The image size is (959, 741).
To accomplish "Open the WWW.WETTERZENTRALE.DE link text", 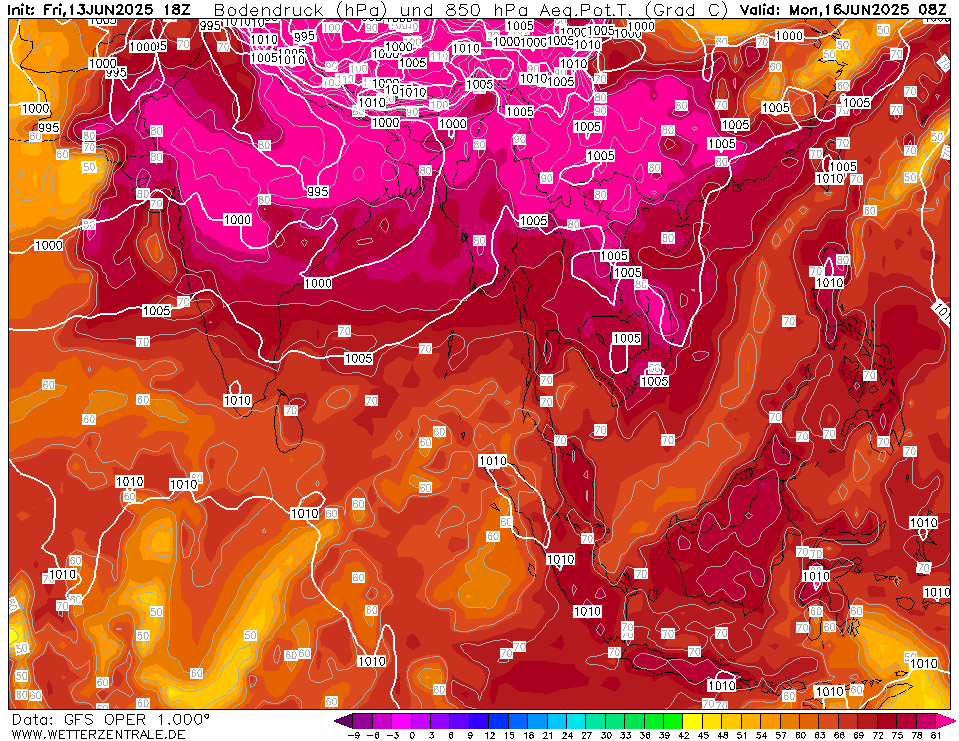I will pos(98,734).
